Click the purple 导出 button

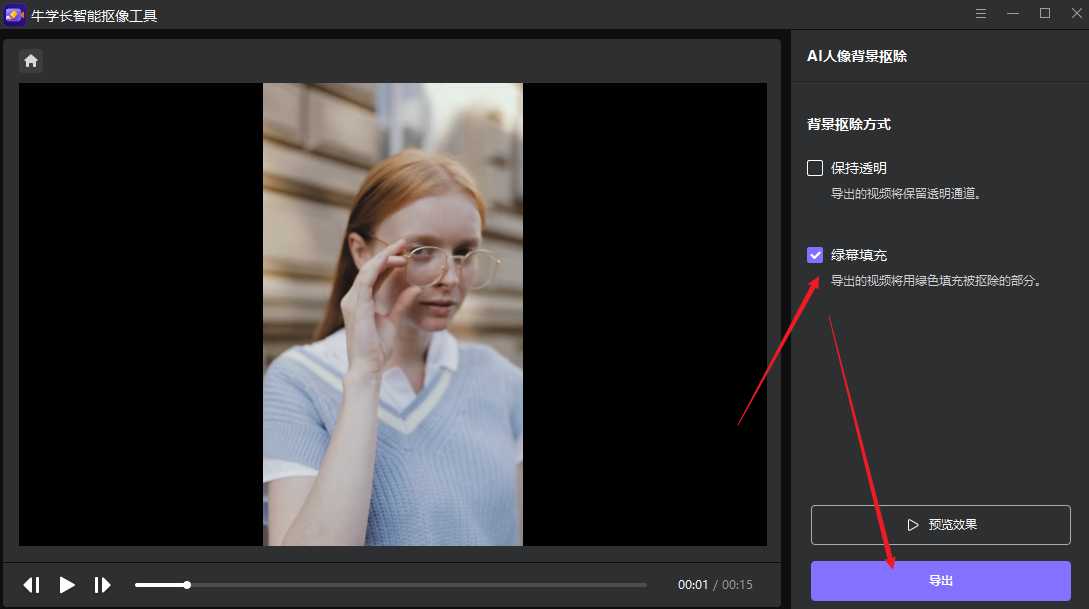[x=940, y=581]
